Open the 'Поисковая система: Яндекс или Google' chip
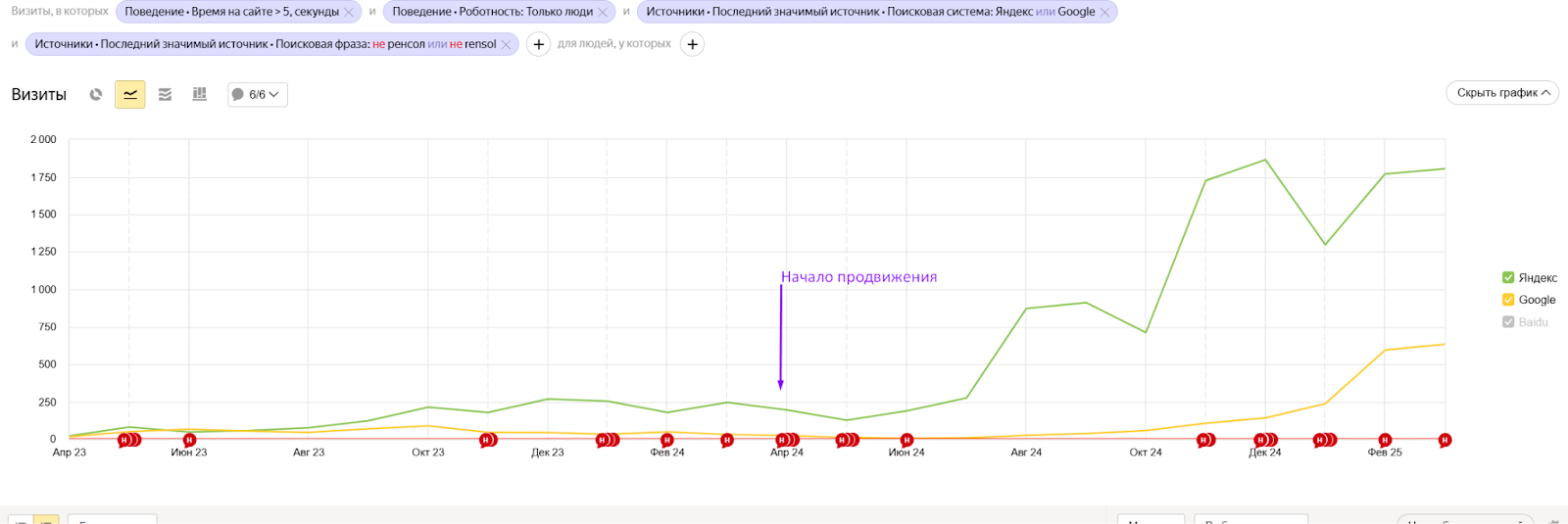This screenshot has height=524, width=1568. pos(870,12)
